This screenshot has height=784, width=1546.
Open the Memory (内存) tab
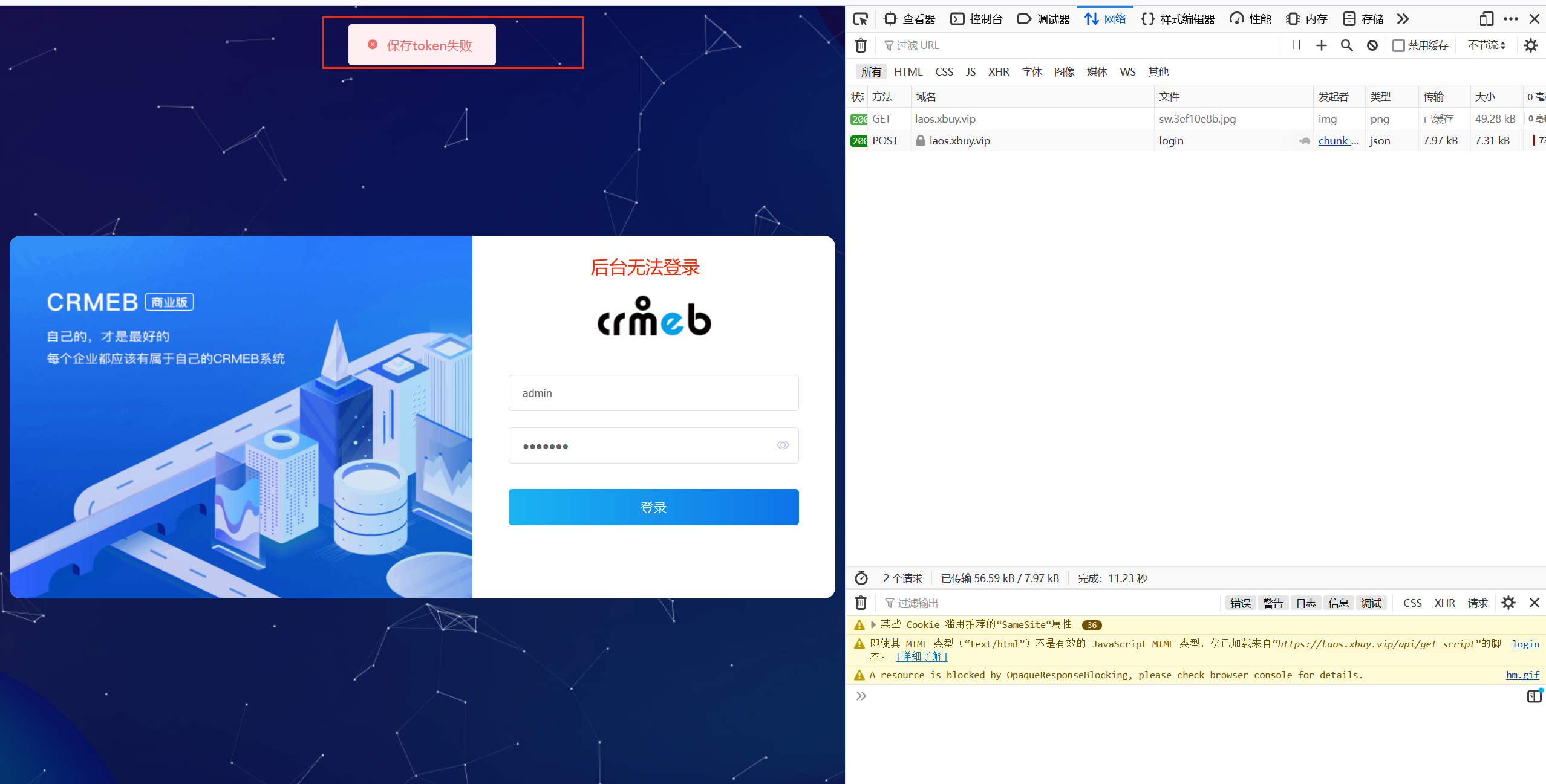[x=1306, y=19]
